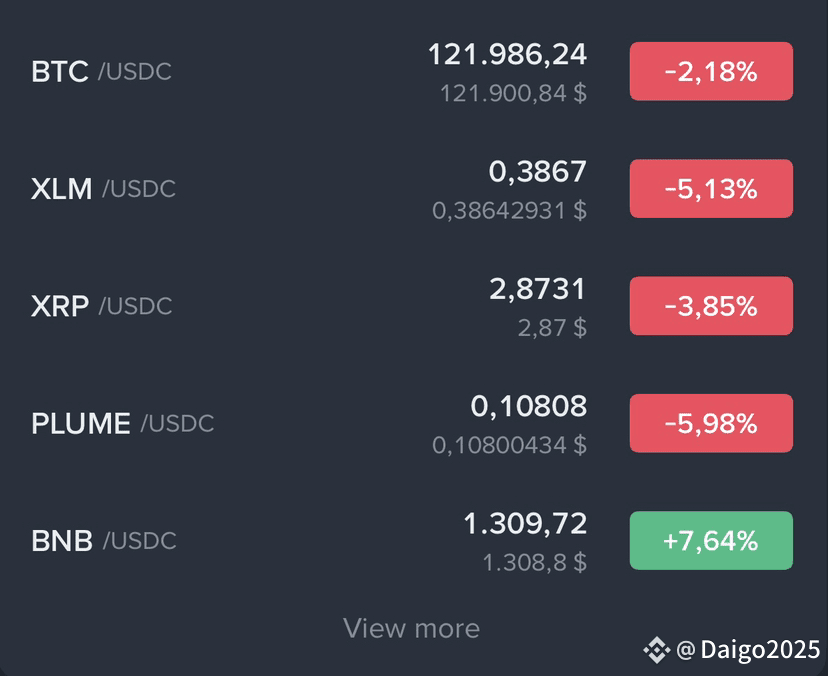
Task: Click the -5,13% change badge for XLM
Action: pyautogui.click(x=711, y=189)
